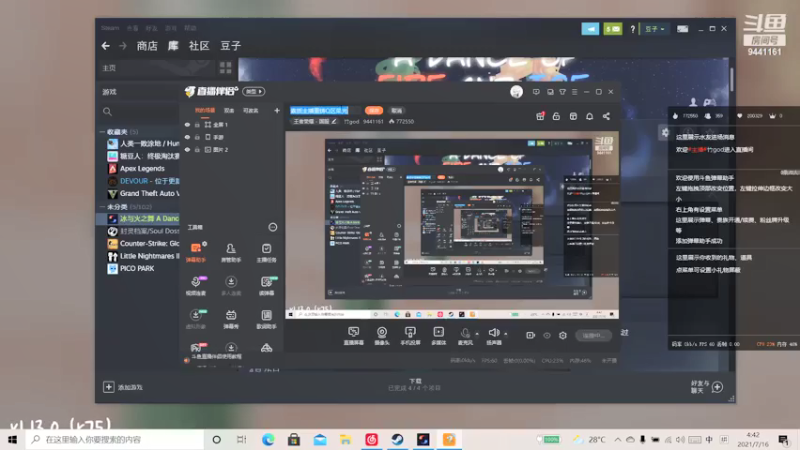
Task: Open the 商店 store tab in Steam
Action: click(x=147, y=46)
